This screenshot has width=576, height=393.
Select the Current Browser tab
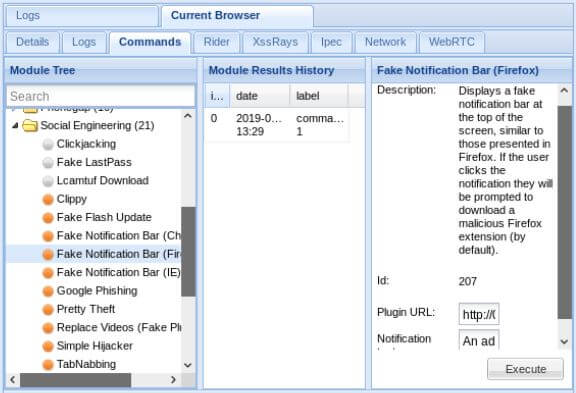coord(237,16)
